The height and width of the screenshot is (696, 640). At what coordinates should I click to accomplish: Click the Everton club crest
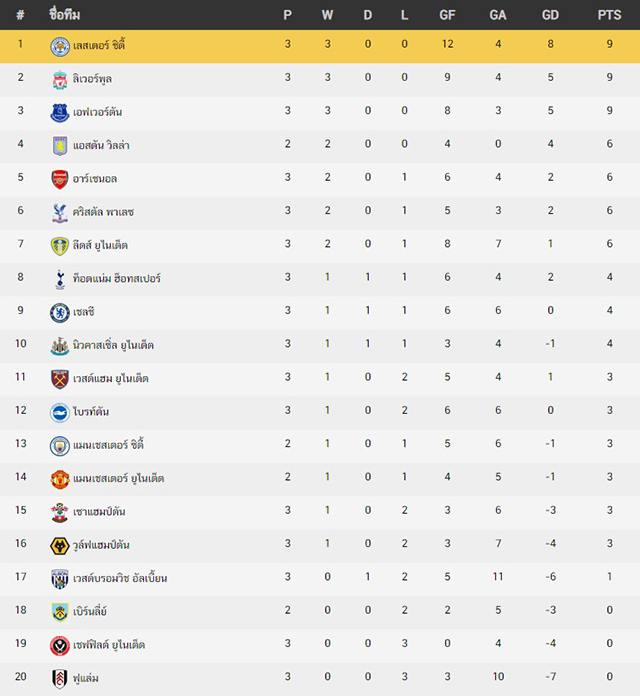[59, 113]
